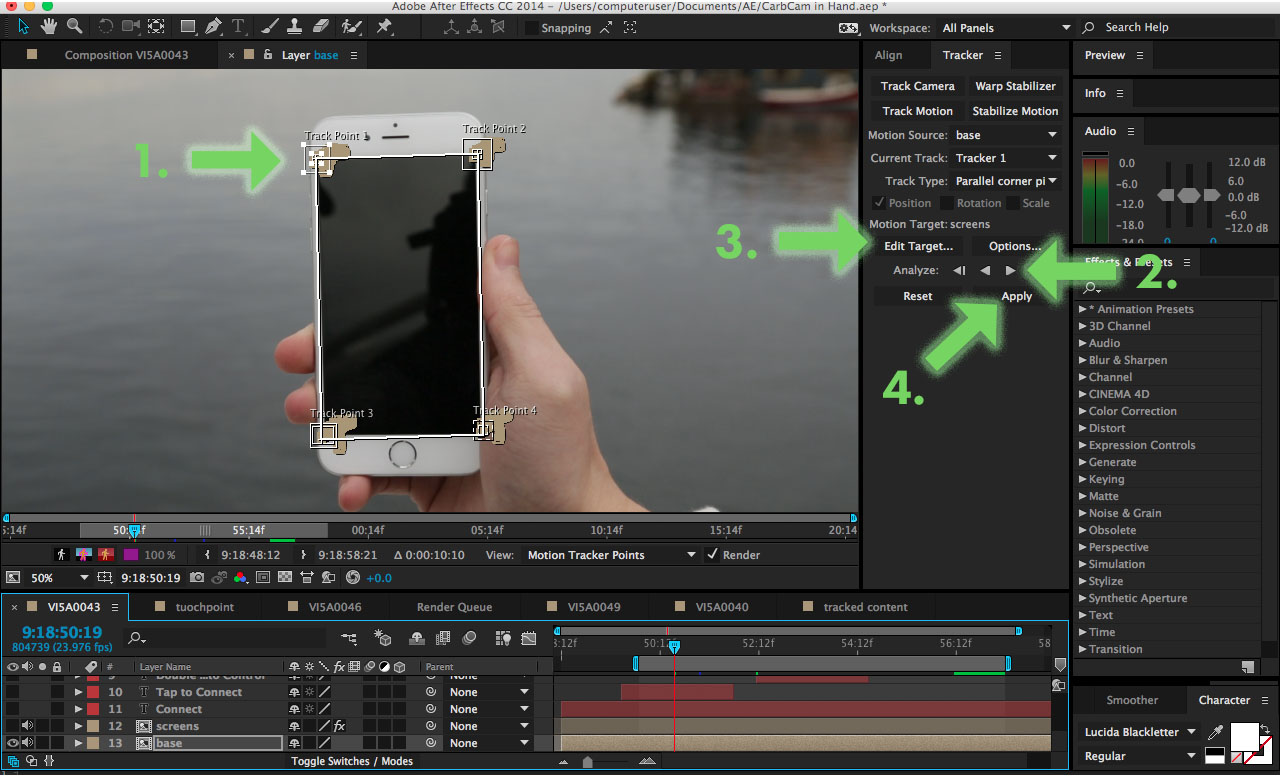Expand the Color Correction effects category

[x=1083, y=411]
